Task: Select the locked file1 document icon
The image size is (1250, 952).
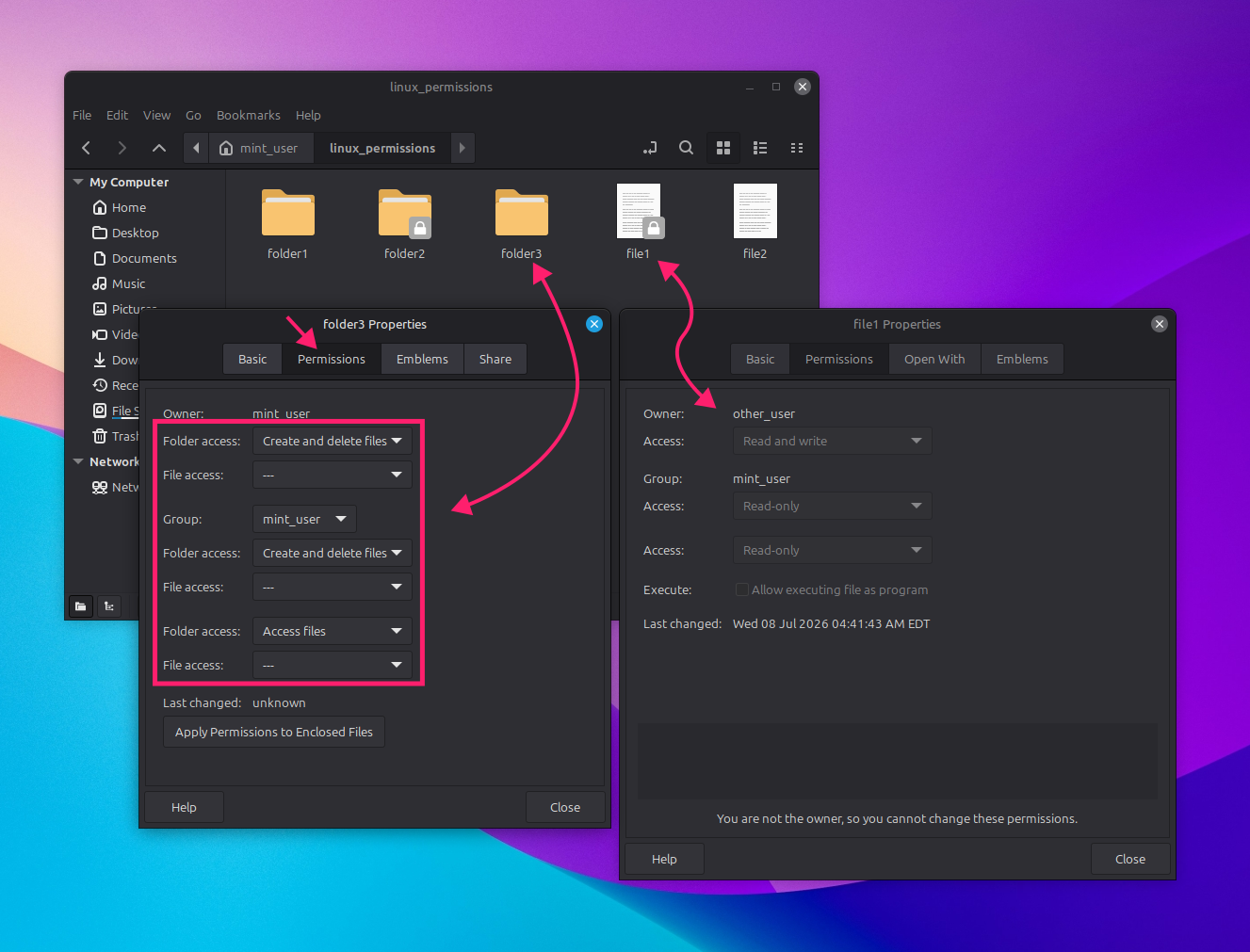Action: click(639, 211)
